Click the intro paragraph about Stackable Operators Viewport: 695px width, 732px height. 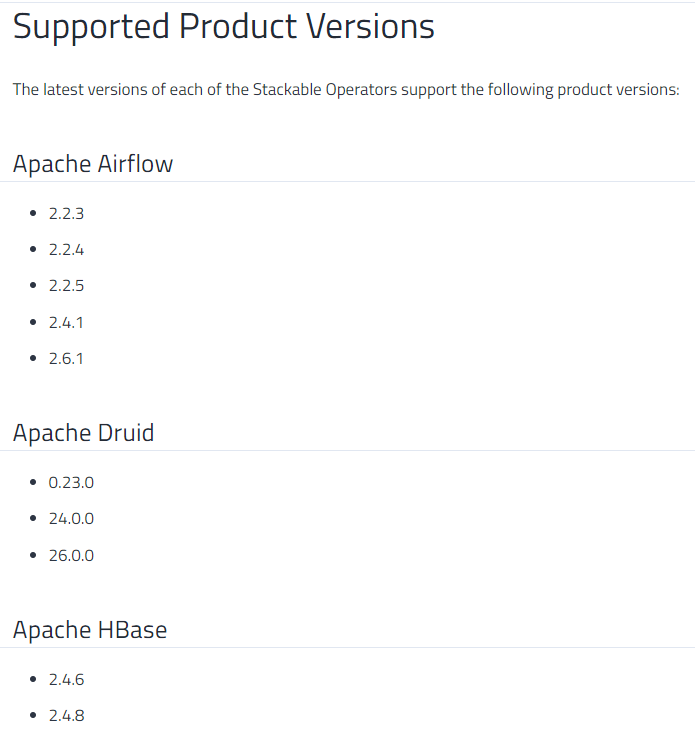click(346, 89)
